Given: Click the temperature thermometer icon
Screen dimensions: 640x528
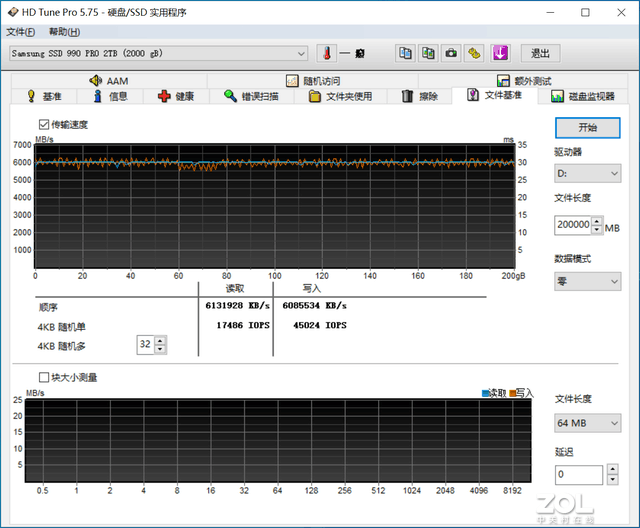Looking at the screenshot, I should [326, 53].
